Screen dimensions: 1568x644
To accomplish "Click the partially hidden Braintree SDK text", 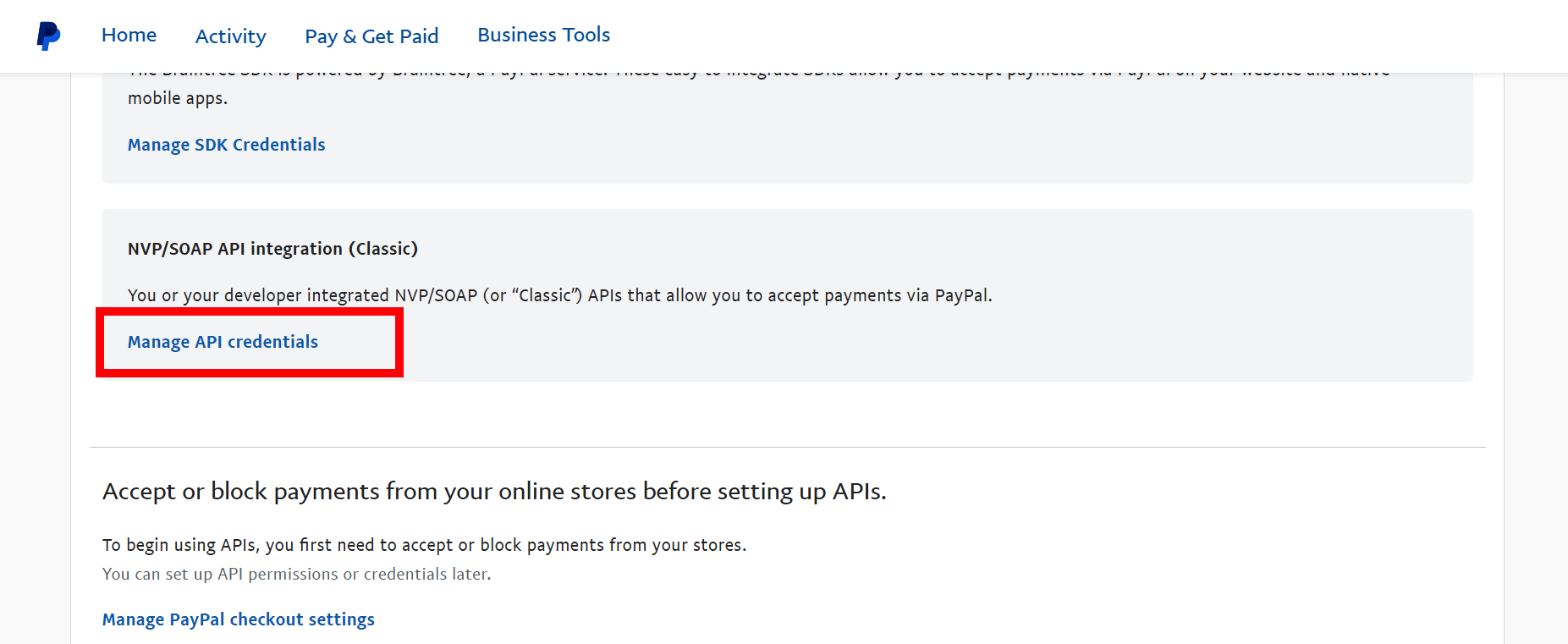I will (x=762, y=74).
